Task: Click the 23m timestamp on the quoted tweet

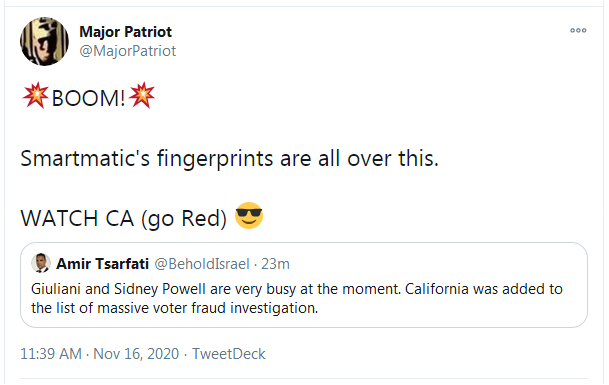Action: (x=275, y=264)
